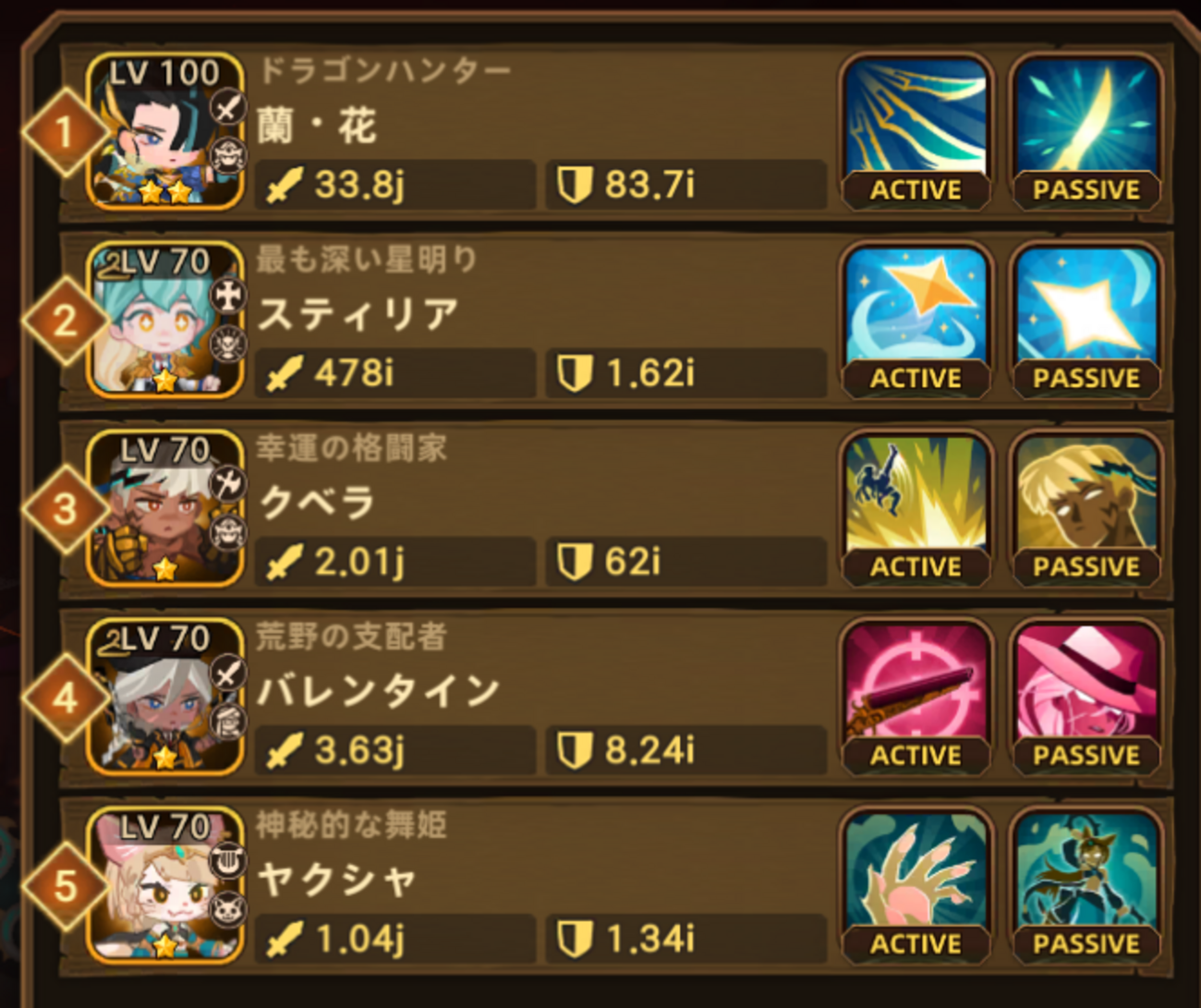Select ヤクシャ's hero portrait
This screenshot has height=1008, width=1201.
[x=165, y=885]
